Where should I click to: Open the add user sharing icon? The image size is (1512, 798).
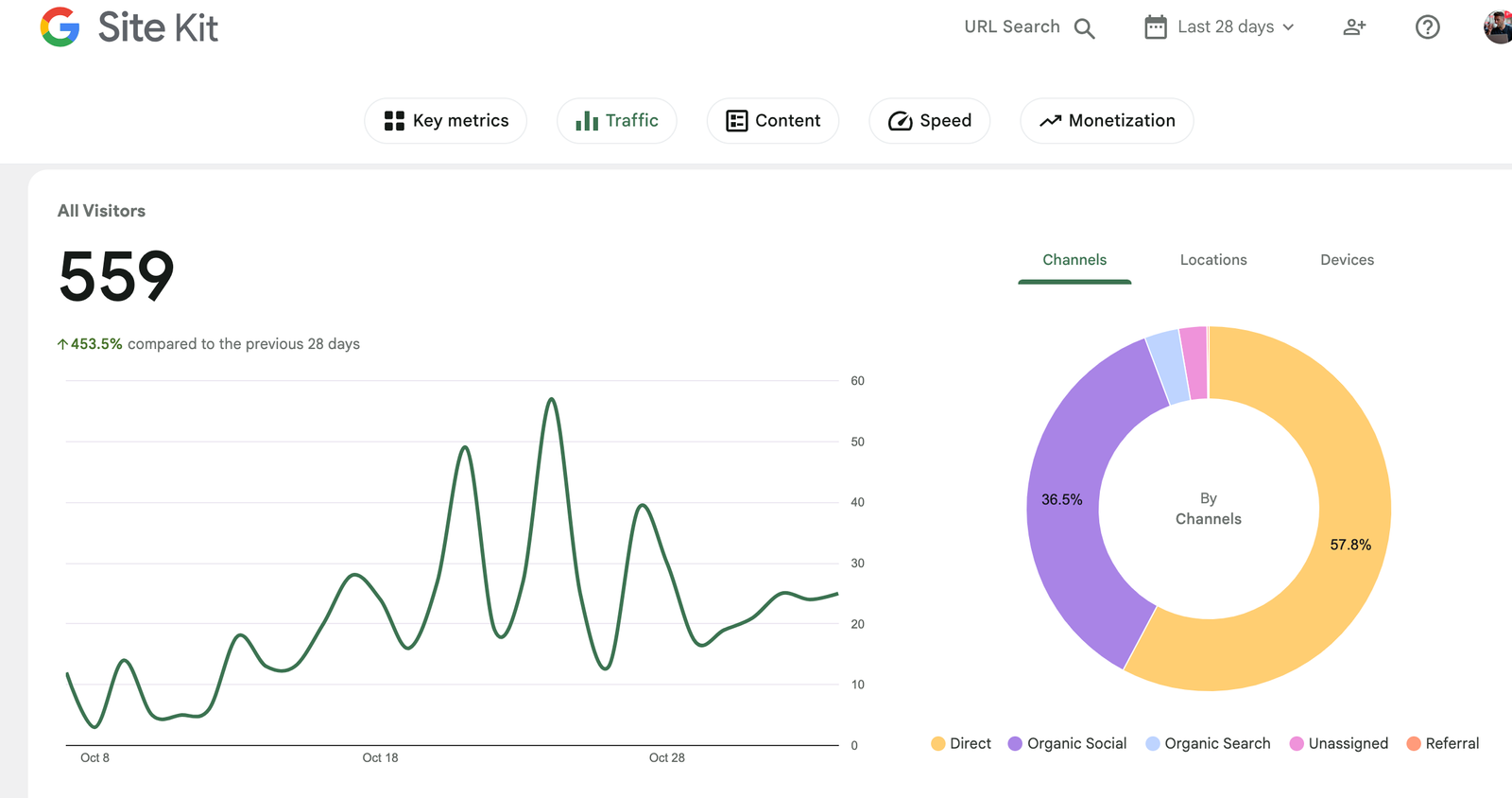[x=1354, y=27]
